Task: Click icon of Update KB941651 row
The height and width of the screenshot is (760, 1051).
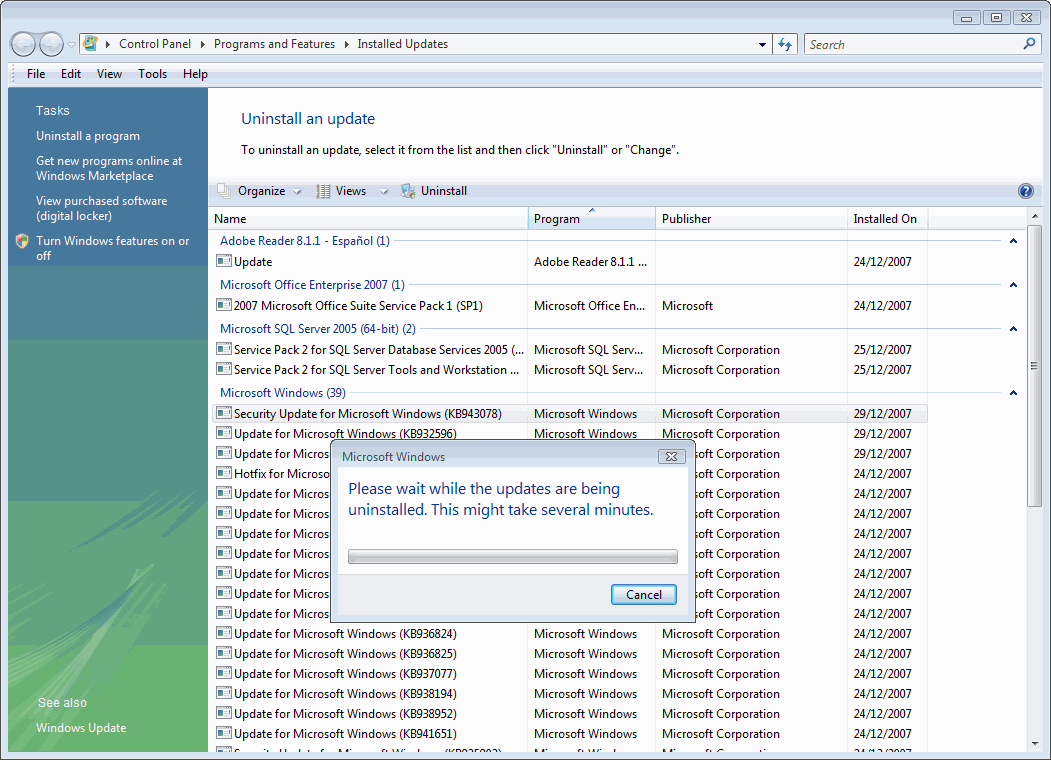Action: 224,733
